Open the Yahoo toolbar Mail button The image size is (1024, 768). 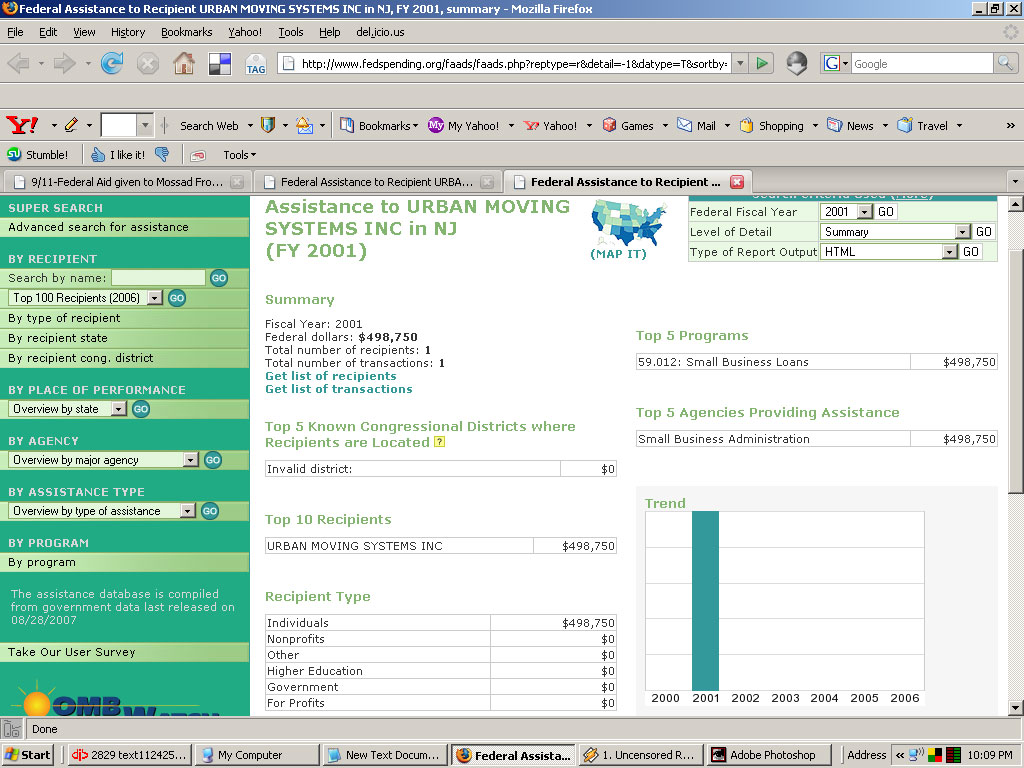[697, 125]
